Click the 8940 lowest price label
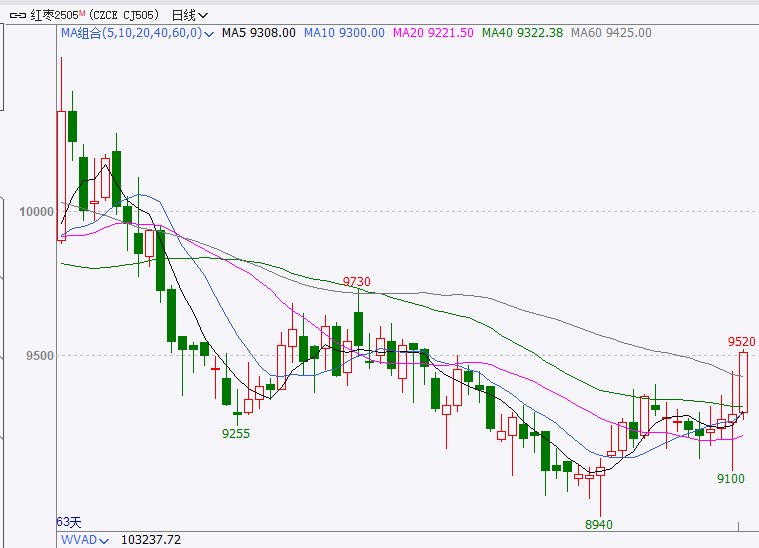The width and height of the screenshot is (759, 548). (x=599, y=524)
